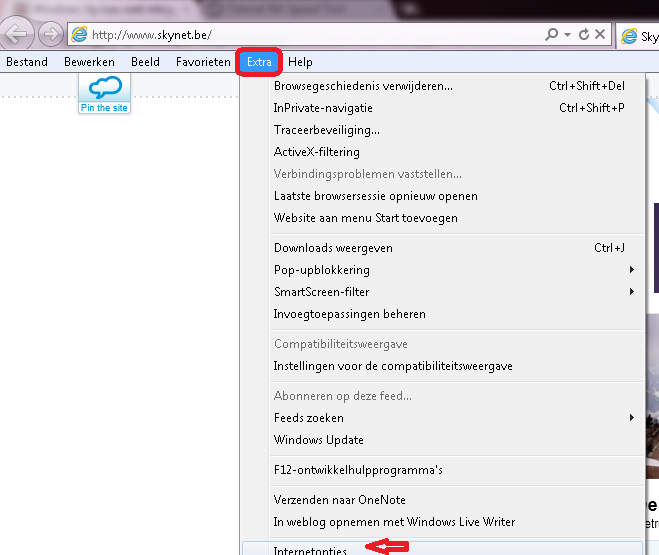Expand the SmartScreen-filter submenu
This screenshot has height=555, width=659.
point(443,292)
